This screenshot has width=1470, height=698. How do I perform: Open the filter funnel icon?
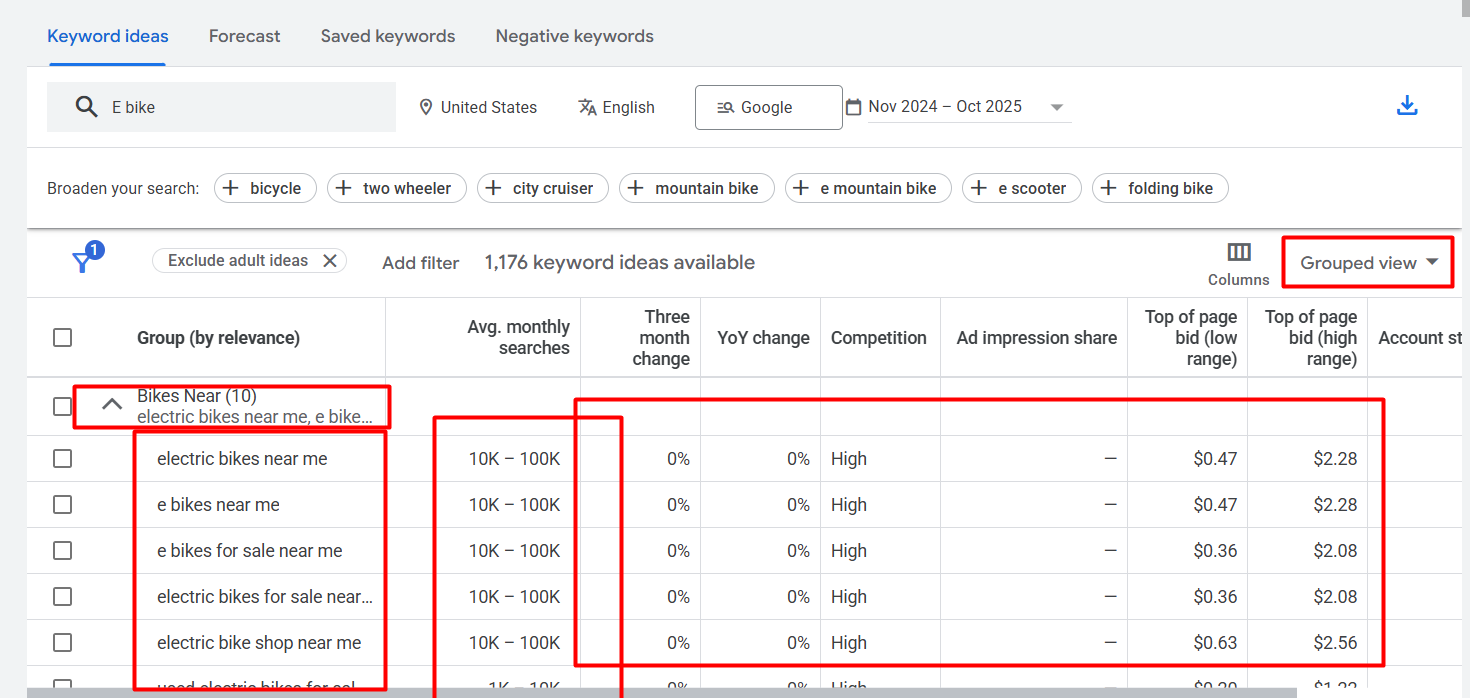click(84, 261)
